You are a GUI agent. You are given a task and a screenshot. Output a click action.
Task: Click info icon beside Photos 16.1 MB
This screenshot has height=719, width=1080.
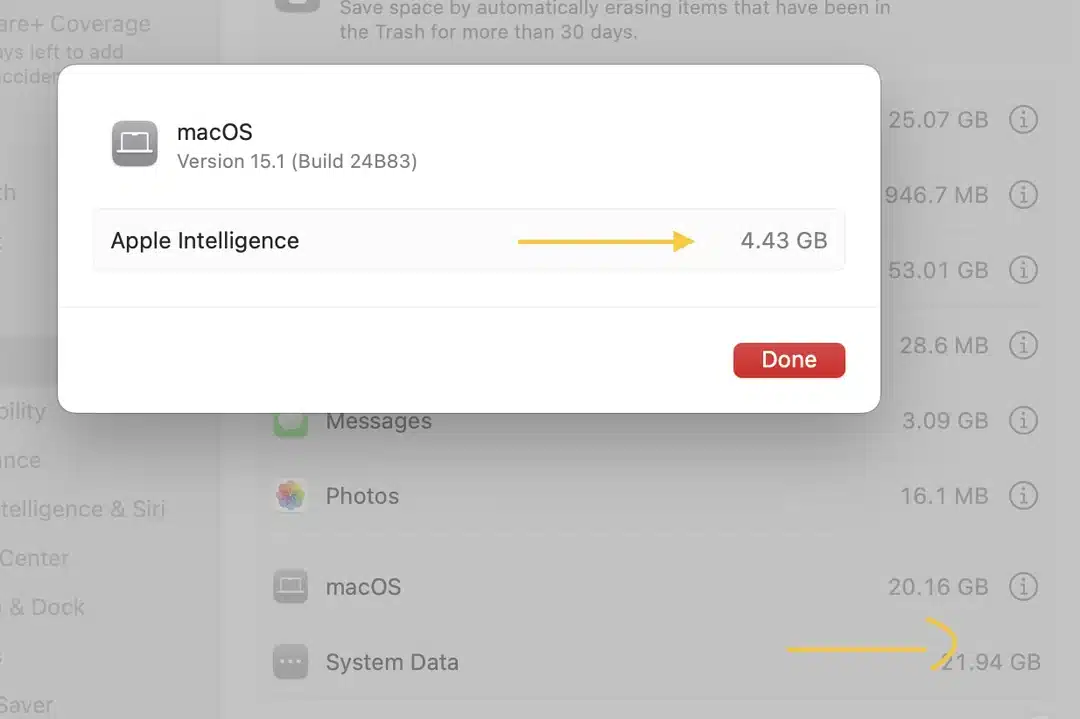tap(1024, 496)
